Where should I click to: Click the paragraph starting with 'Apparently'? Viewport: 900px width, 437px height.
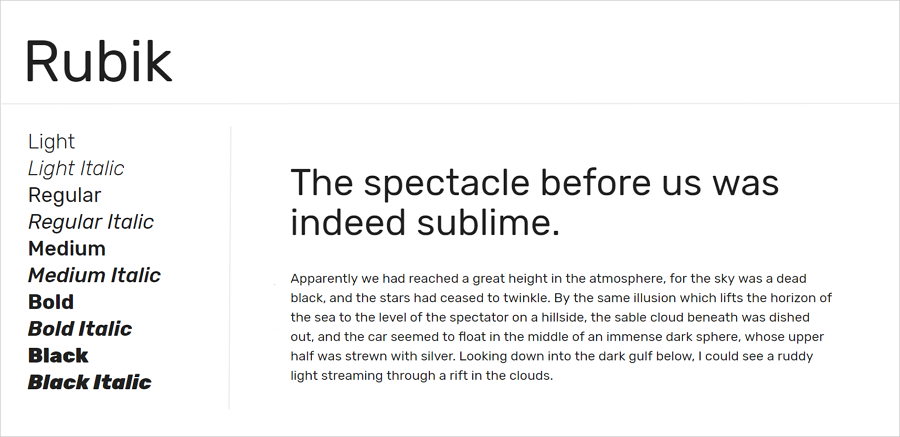click(x=561, y=327)
